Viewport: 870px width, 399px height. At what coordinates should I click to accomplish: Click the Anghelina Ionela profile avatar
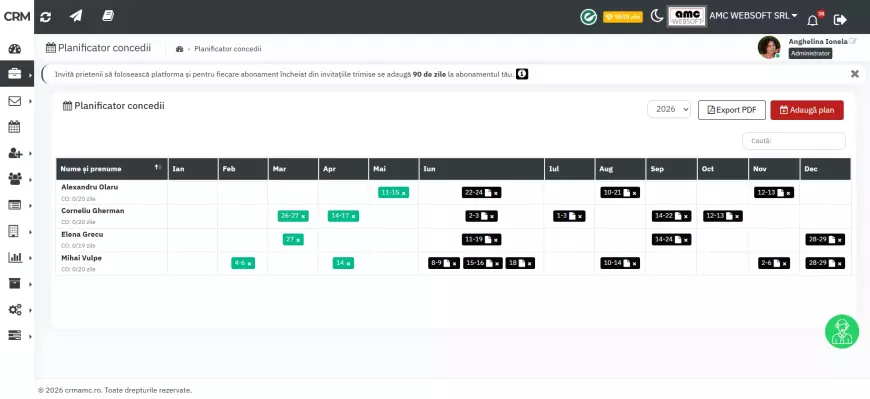(769, 47)
